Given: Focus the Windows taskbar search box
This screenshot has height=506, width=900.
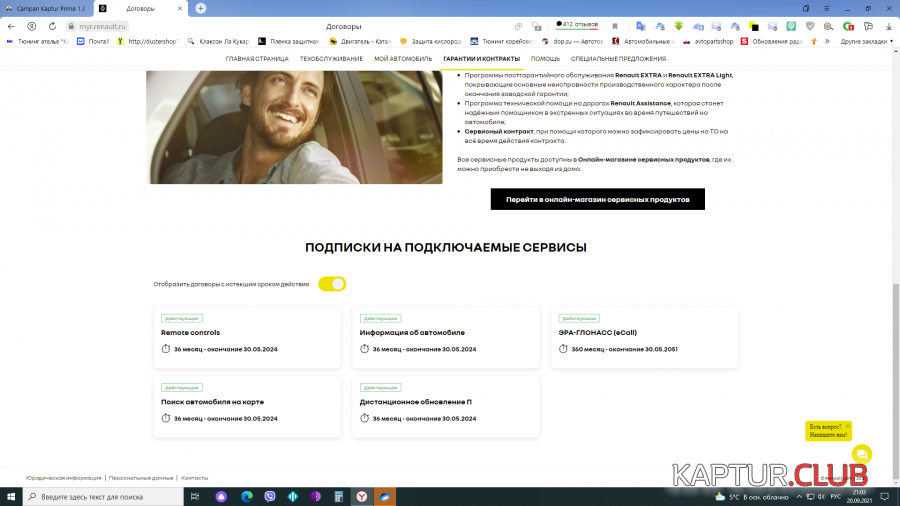Looking at the screenshot, I should click(103, 497).
